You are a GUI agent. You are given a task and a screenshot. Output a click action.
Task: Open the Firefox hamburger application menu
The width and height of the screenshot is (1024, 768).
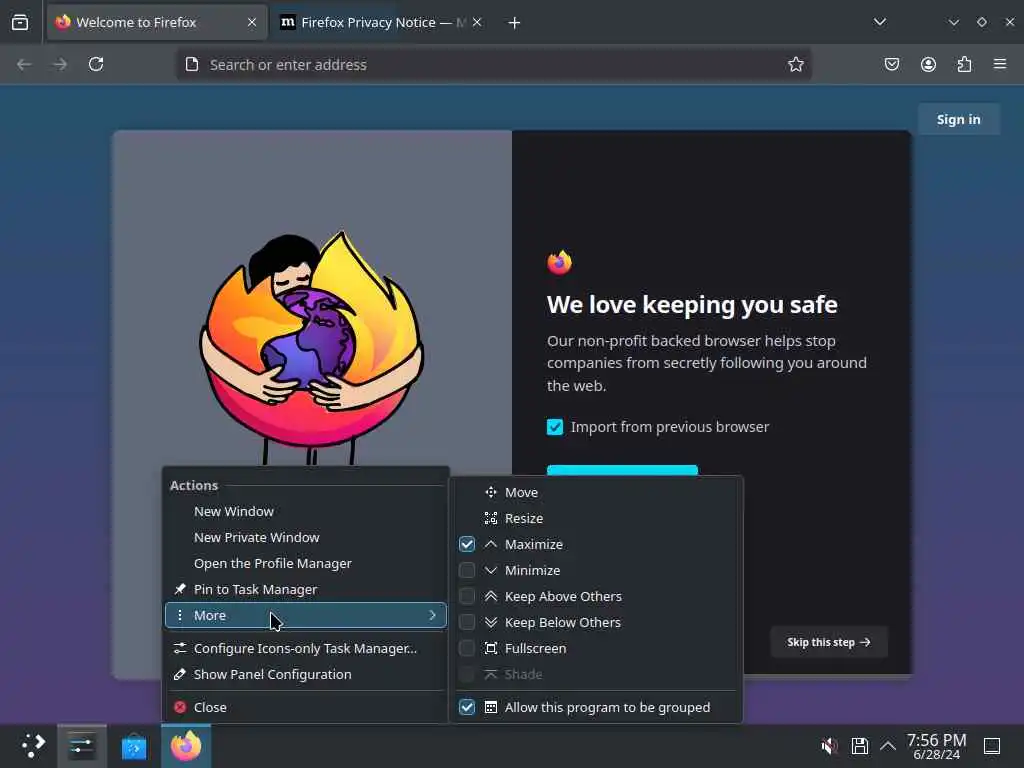click(x=1000, y=64)
